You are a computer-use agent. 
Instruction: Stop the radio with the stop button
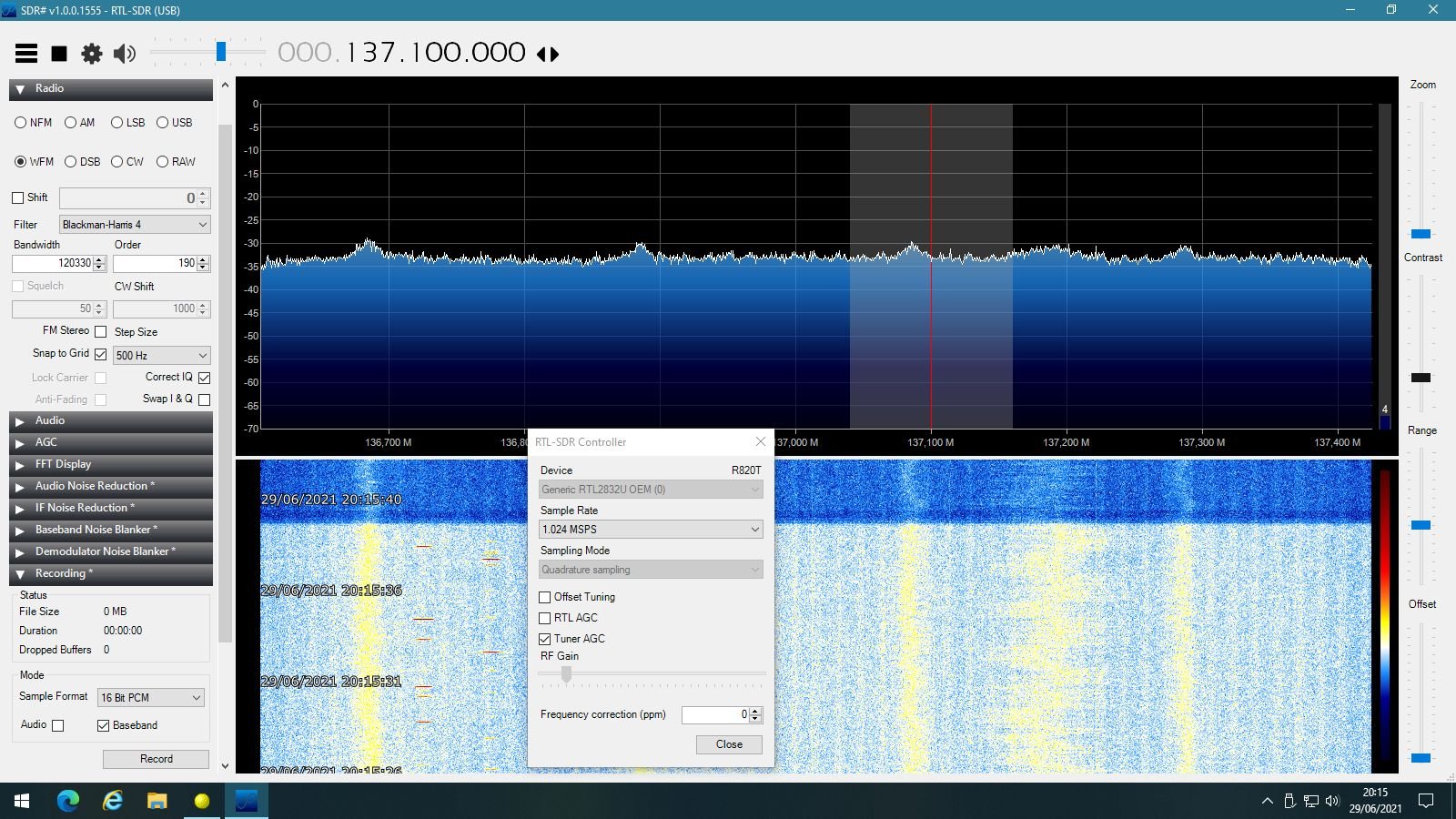click(59, 54)
